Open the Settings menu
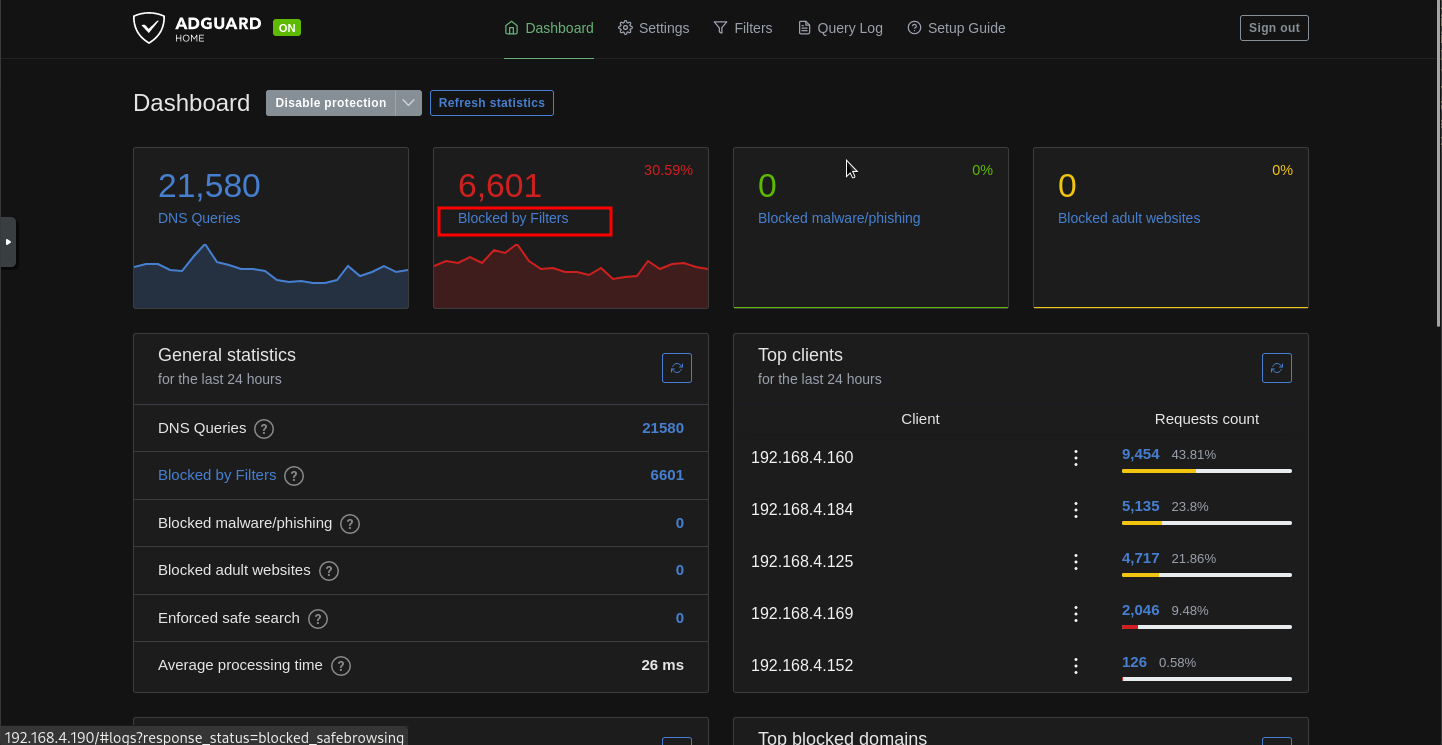The width and height of the screenshot is (1442, 745). click(654, 28)
